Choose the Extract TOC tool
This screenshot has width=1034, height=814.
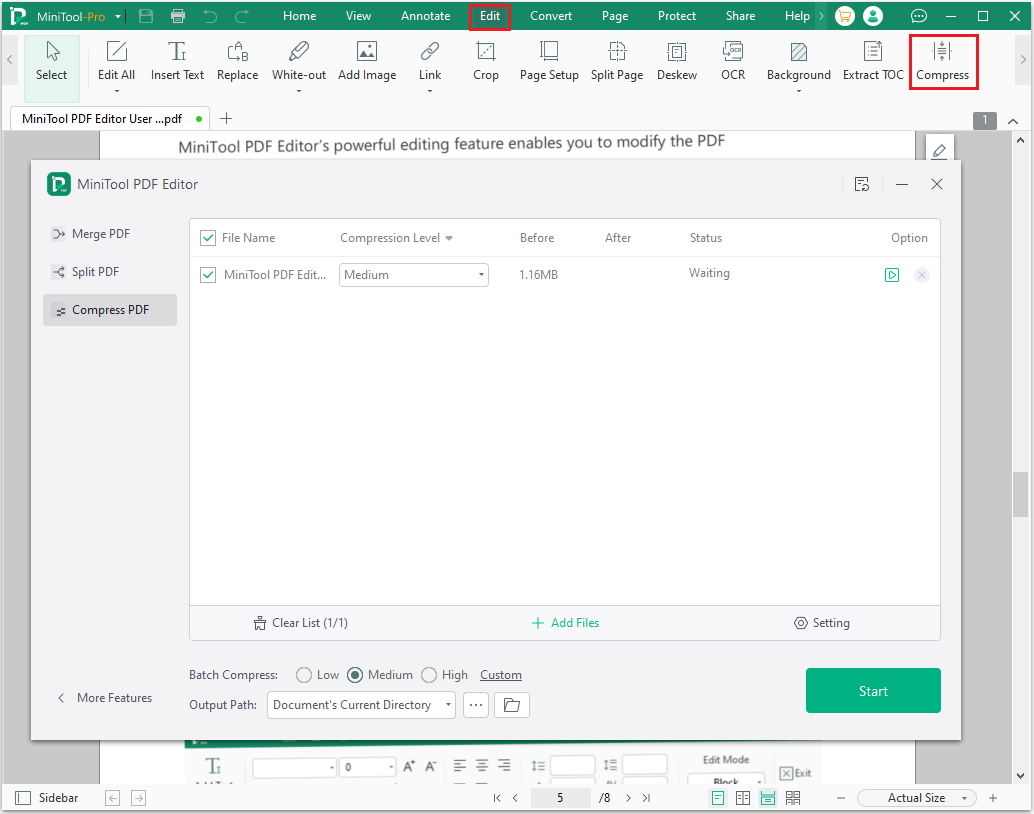(x=873, y=61)
